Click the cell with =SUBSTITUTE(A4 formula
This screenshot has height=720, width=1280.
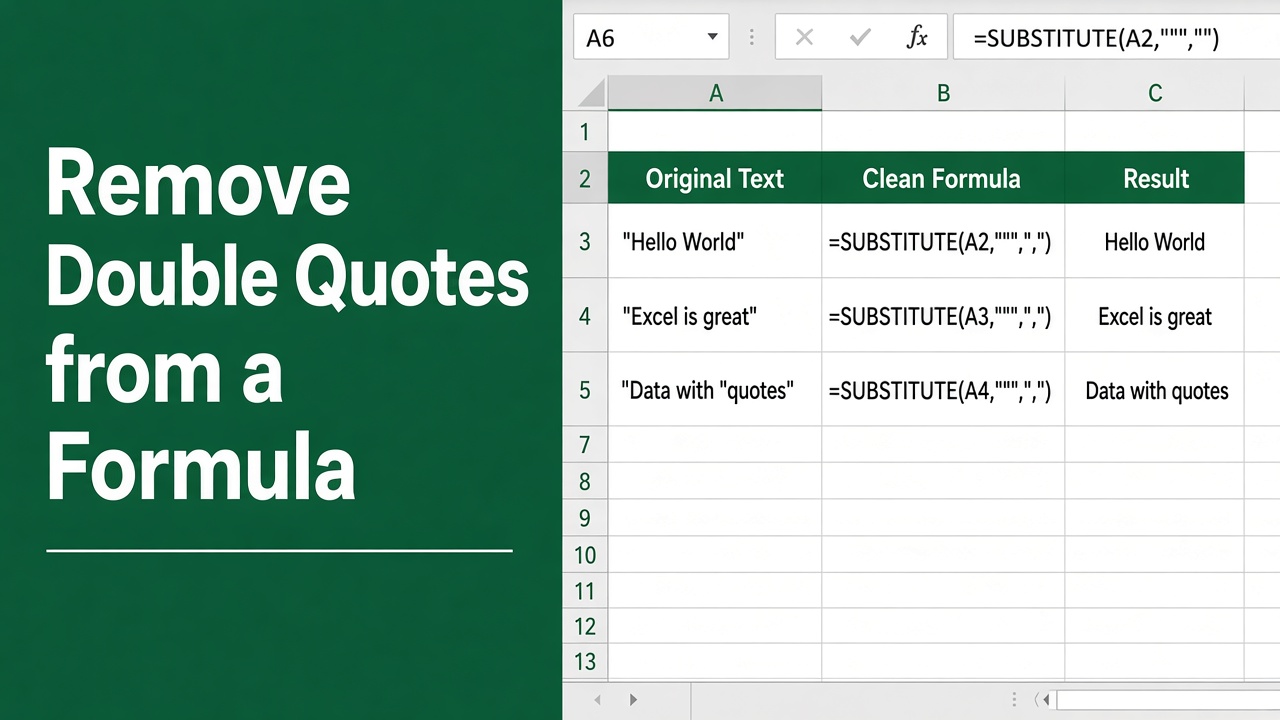[x=943, y=390]
